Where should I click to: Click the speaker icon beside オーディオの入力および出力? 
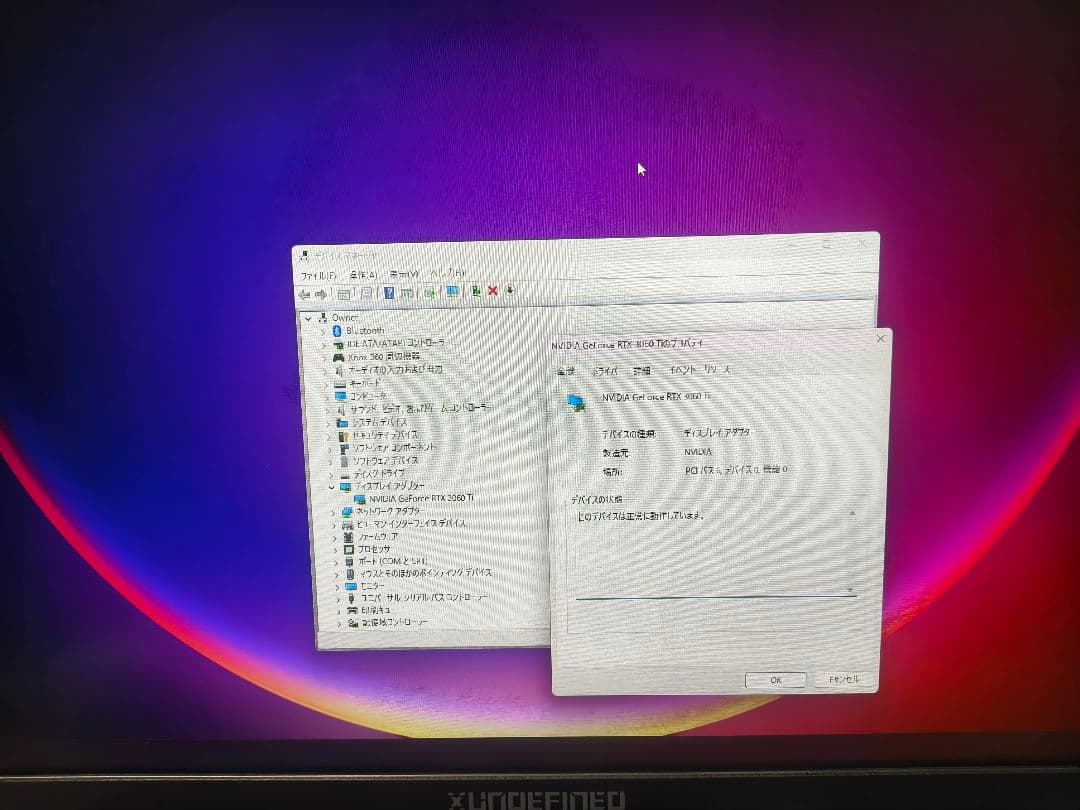click(x=339, y=371)
